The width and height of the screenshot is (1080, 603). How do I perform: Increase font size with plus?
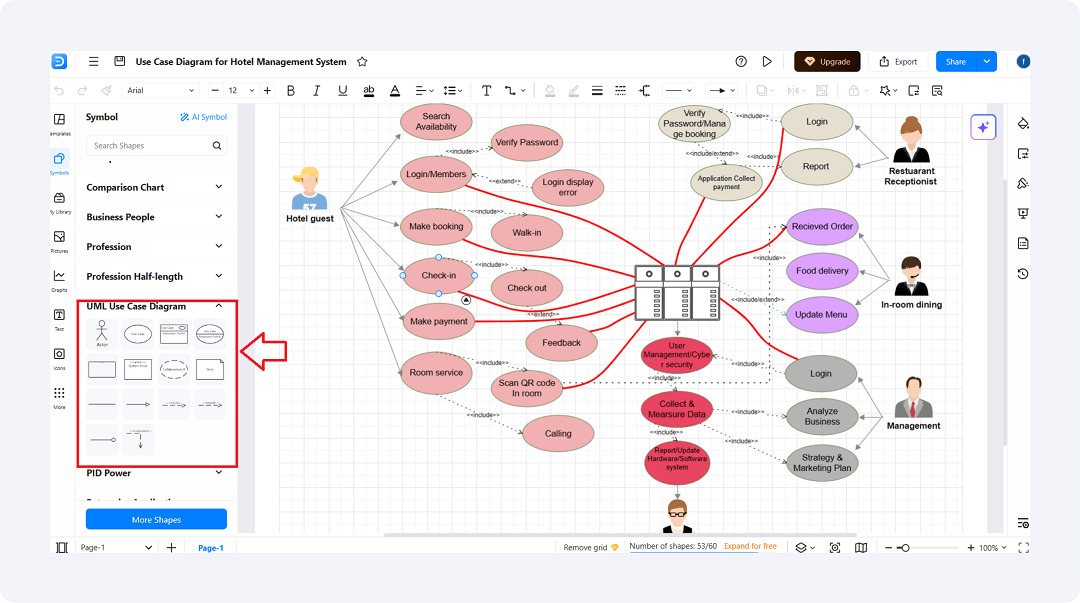tap(267, 90)
